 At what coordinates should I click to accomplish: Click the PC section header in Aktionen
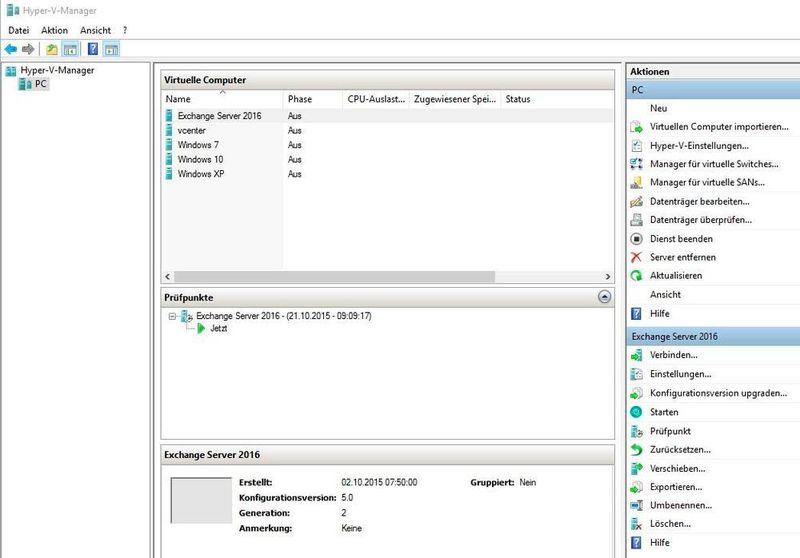point(713,90)
